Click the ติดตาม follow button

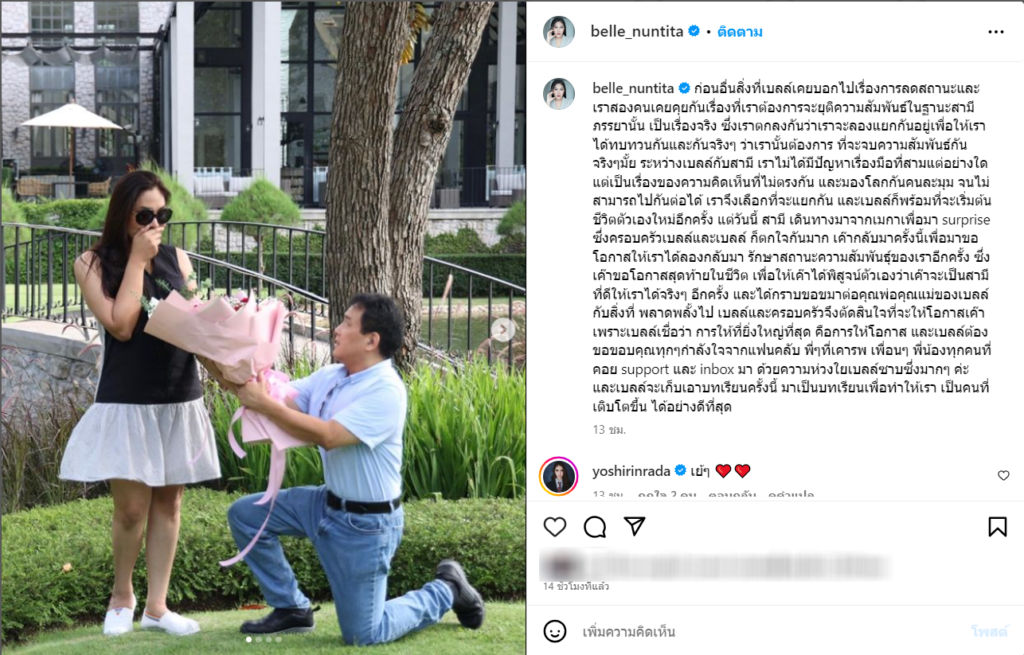[x=739, y=31]
